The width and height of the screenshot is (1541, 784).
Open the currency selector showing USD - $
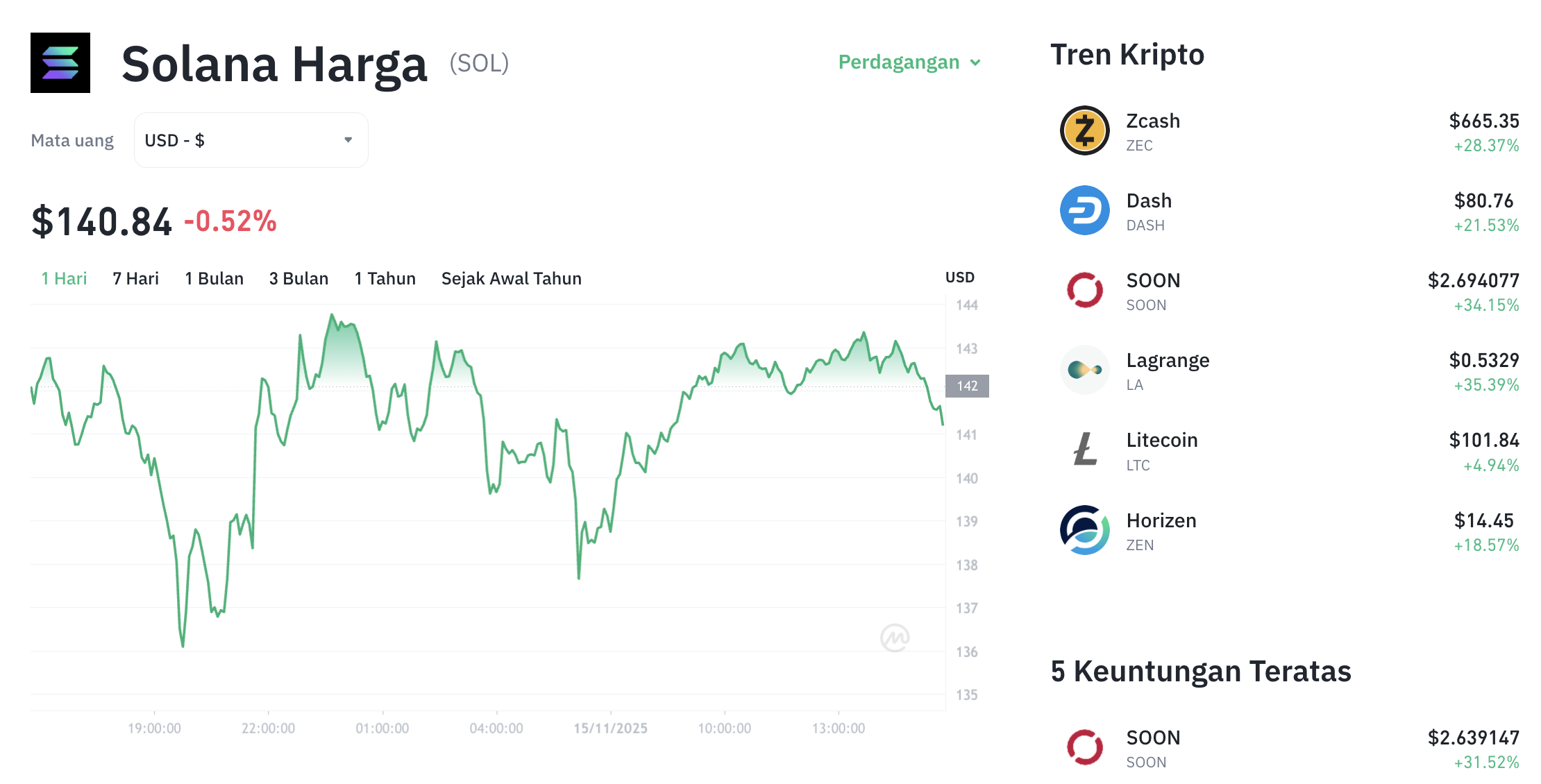(251, 139)
